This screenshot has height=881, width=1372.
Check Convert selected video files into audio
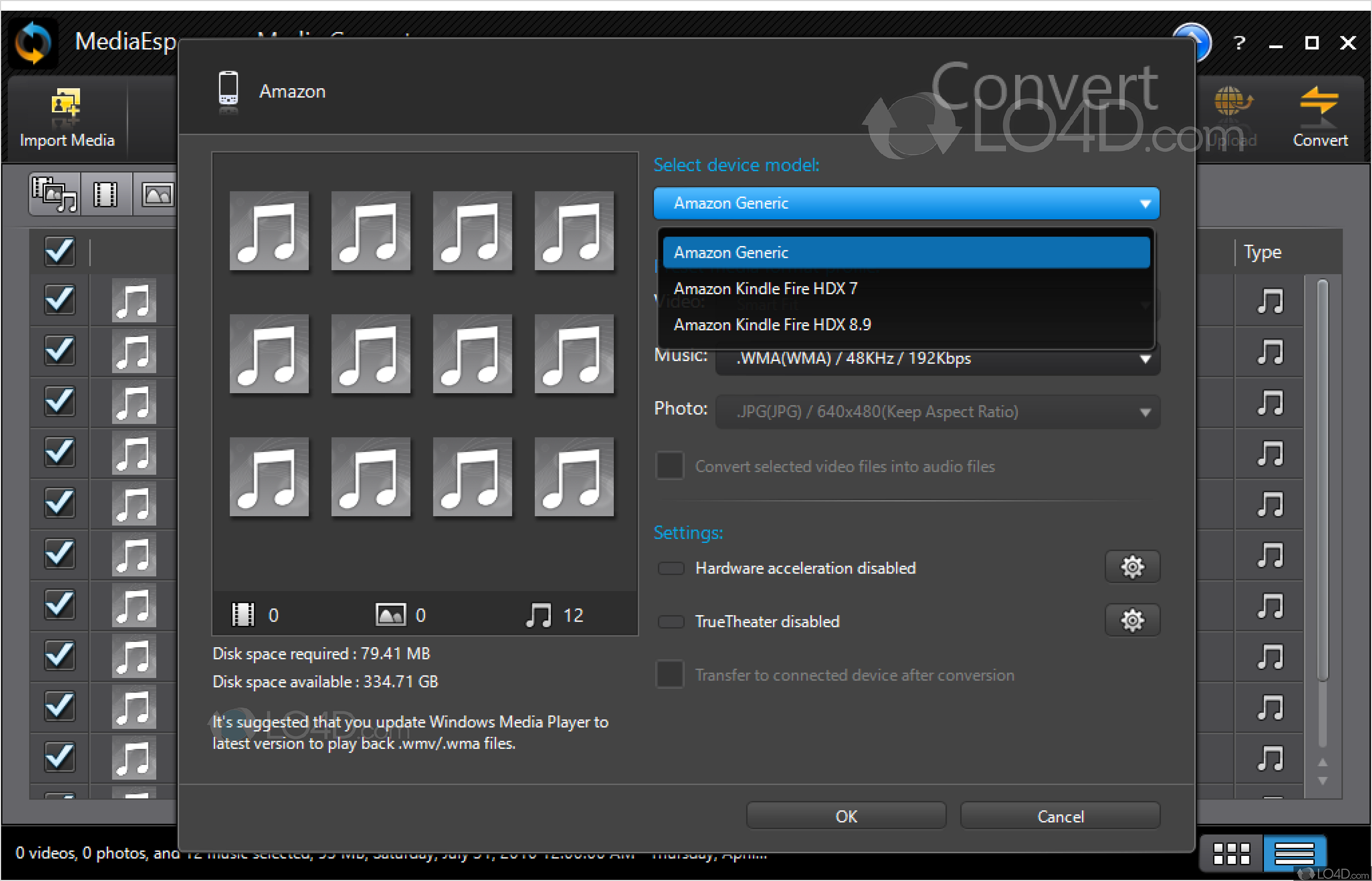coord(670,466)
